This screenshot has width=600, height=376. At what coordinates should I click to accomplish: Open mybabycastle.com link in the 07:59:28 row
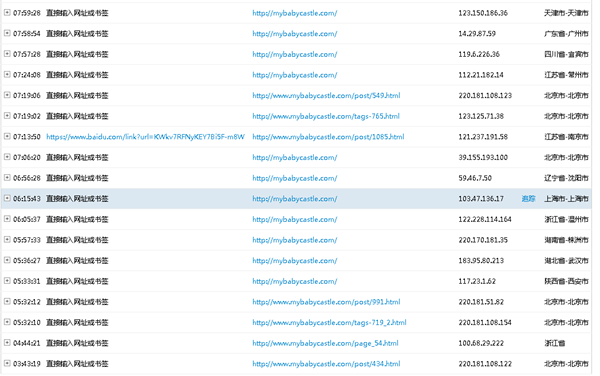coord(295,13)
